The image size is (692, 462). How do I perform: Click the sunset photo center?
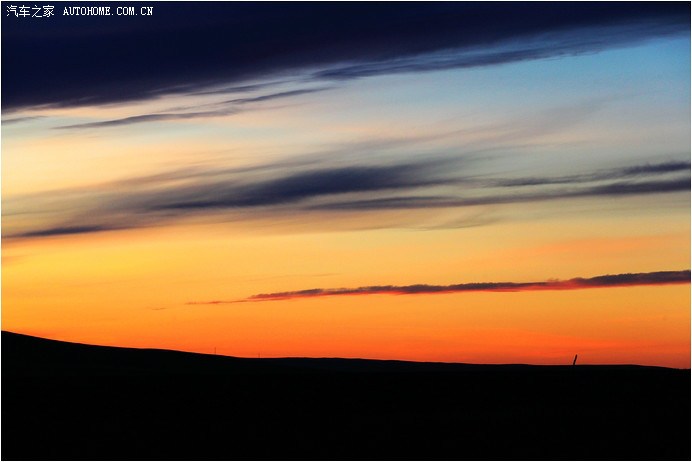pyautogui.click(x=346, y=231)
